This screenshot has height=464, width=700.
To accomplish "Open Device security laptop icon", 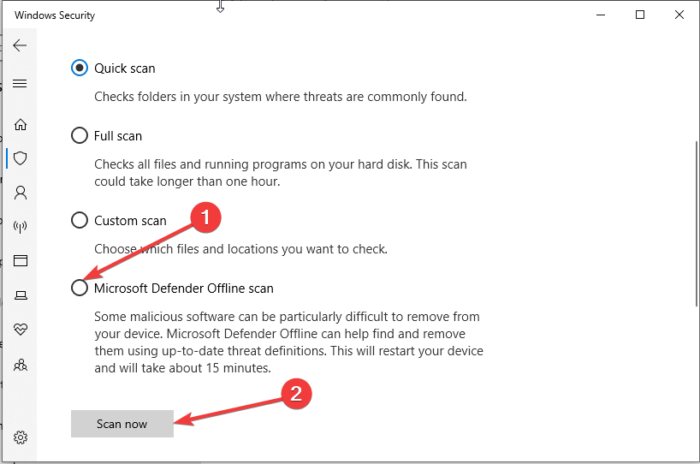I will pyautogui.click(x=20, y=295).
